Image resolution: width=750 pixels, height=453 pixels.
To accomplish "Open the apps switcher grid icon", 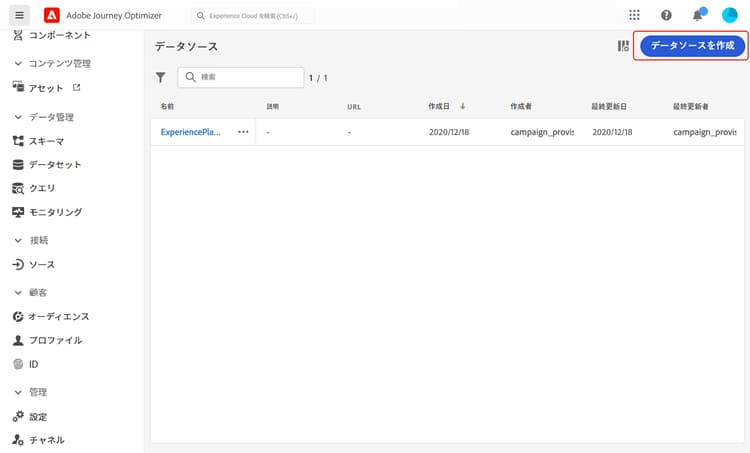I will (634, 15).
